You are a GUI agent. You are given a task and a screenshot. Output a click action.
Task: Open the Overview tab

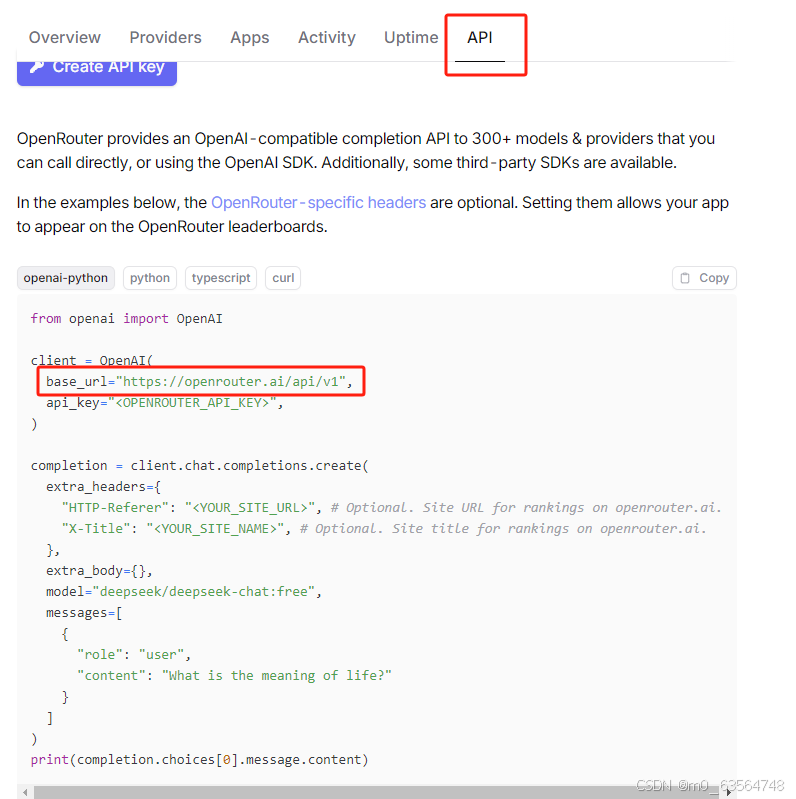(x=65, y=37)
